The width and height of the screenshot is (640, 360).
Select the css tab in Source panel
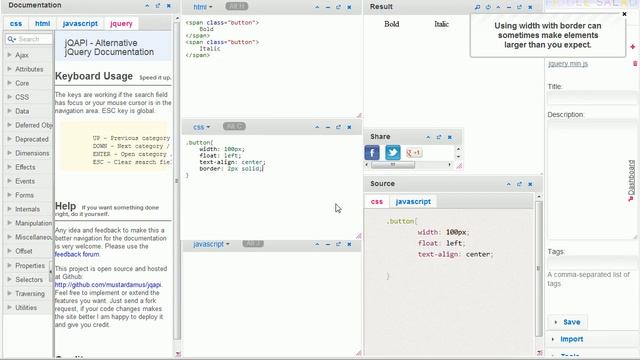point(377,202)
